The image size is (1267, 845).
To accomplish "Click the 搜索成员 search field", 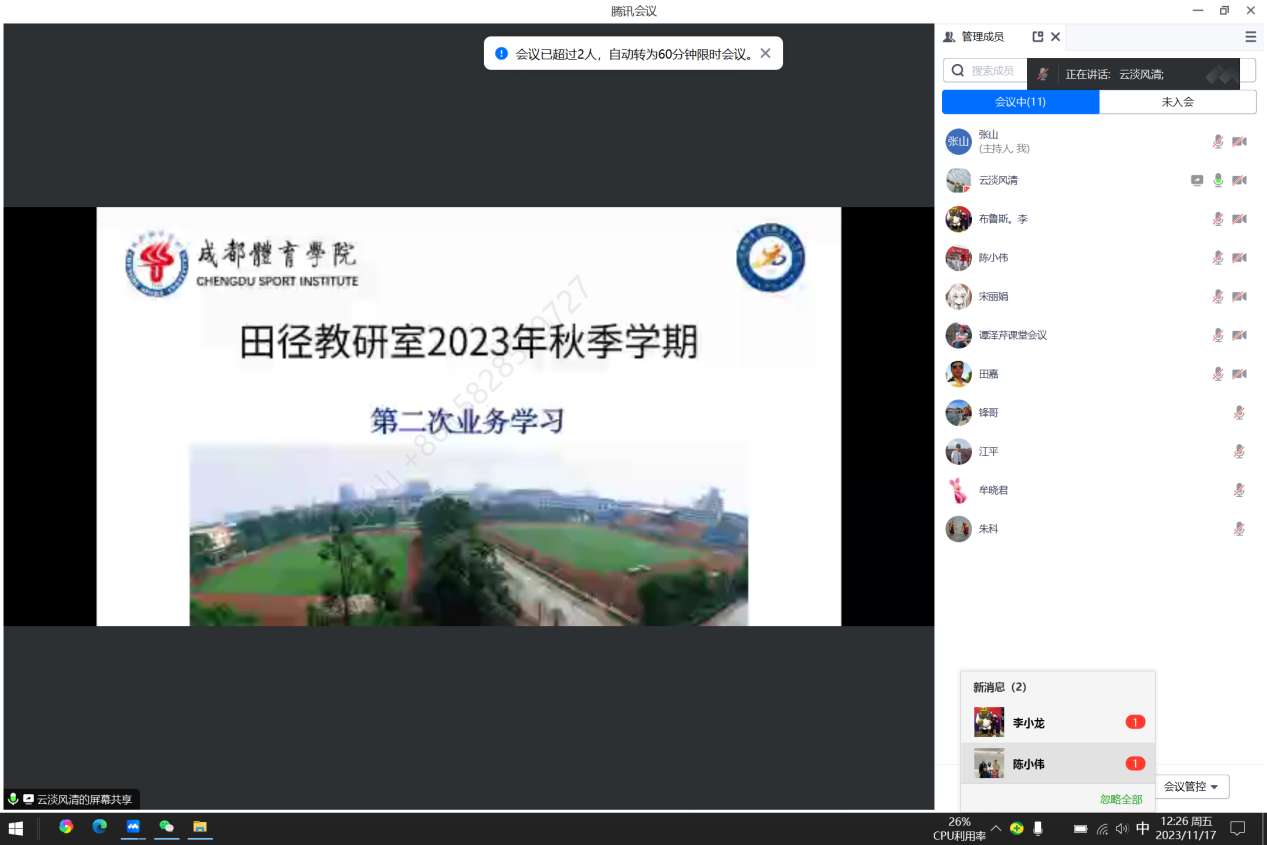I will pyautogui.click(x=992, y=71).
